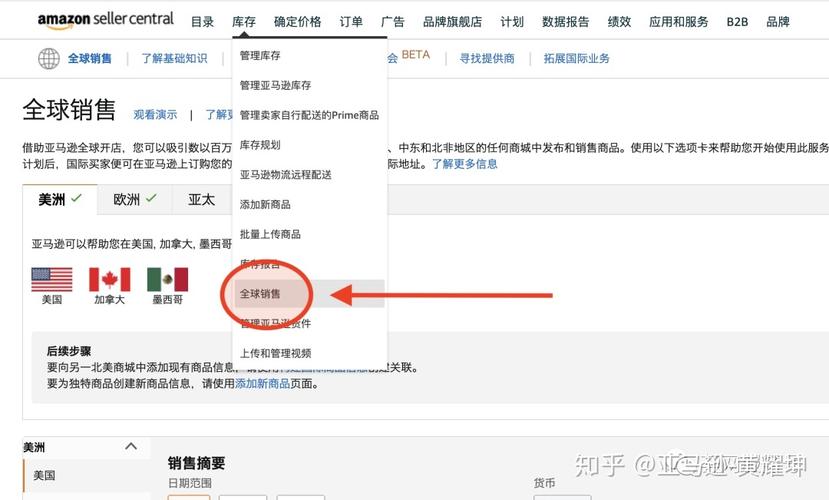Viewport: 829px width, 500px height.
Task: Click the 日期范围 label
Action: [x=190, y=483]
